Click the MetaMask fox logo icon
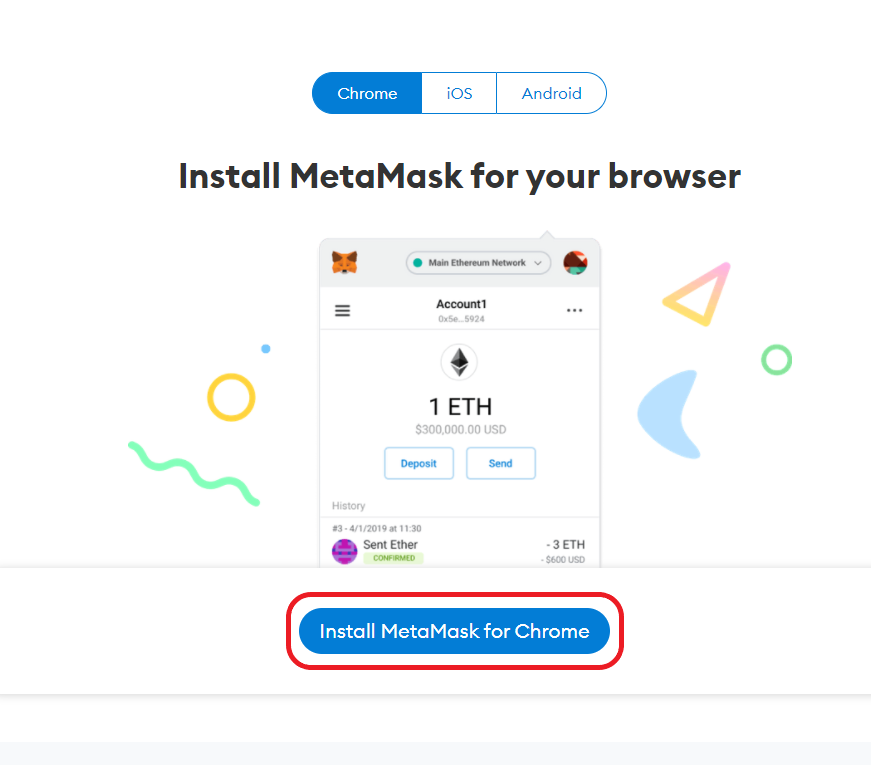 pos(344,262)
